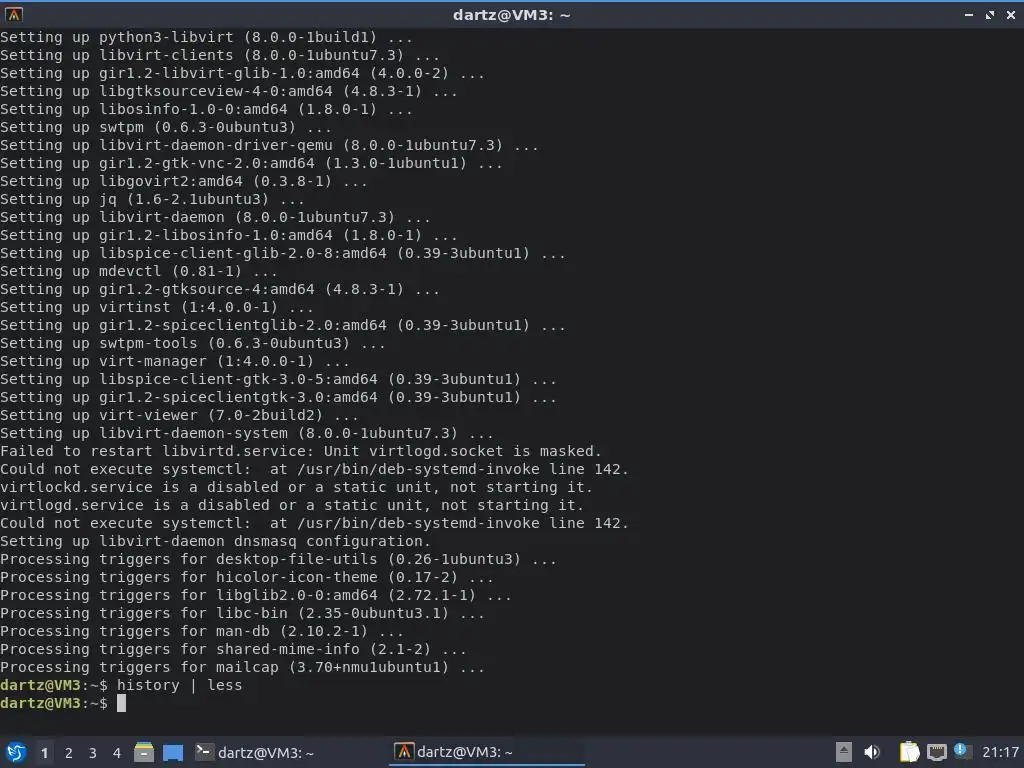1024x768 pixels.
Task: Open the volume control icon
Action: tap(872, 752)
